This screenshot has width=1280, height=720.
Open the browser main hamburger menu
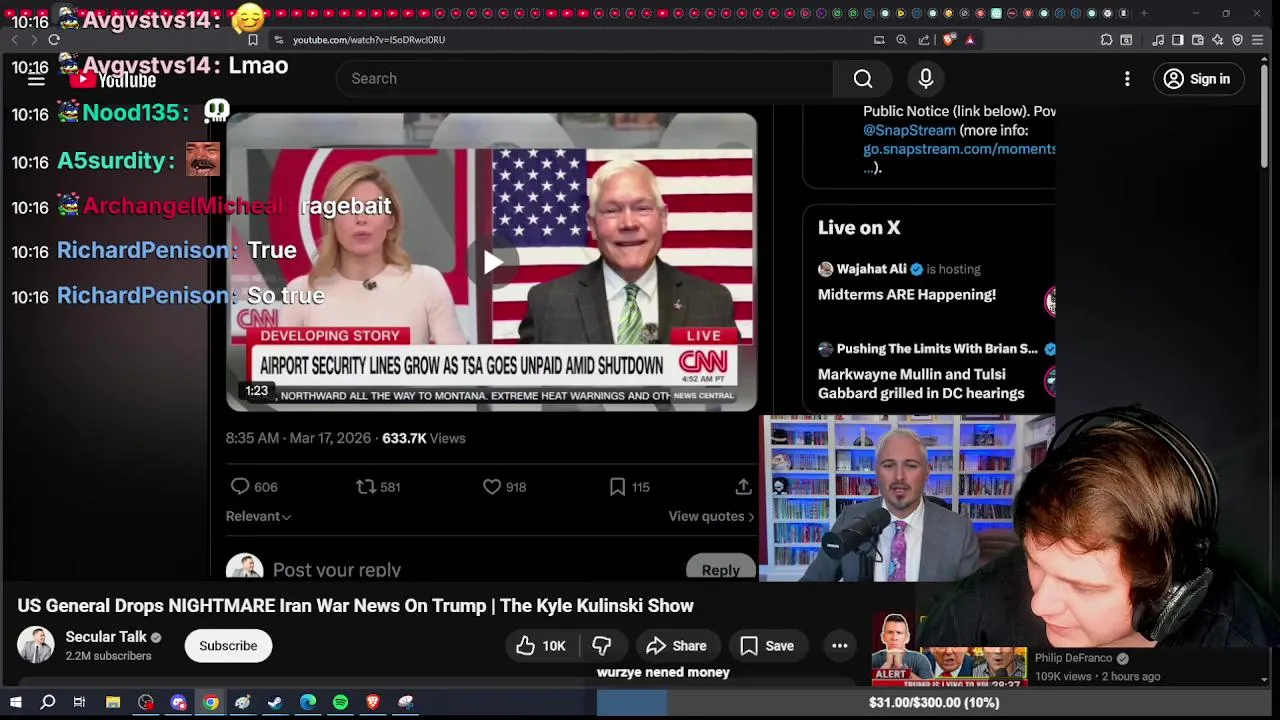click(1258, 40)
